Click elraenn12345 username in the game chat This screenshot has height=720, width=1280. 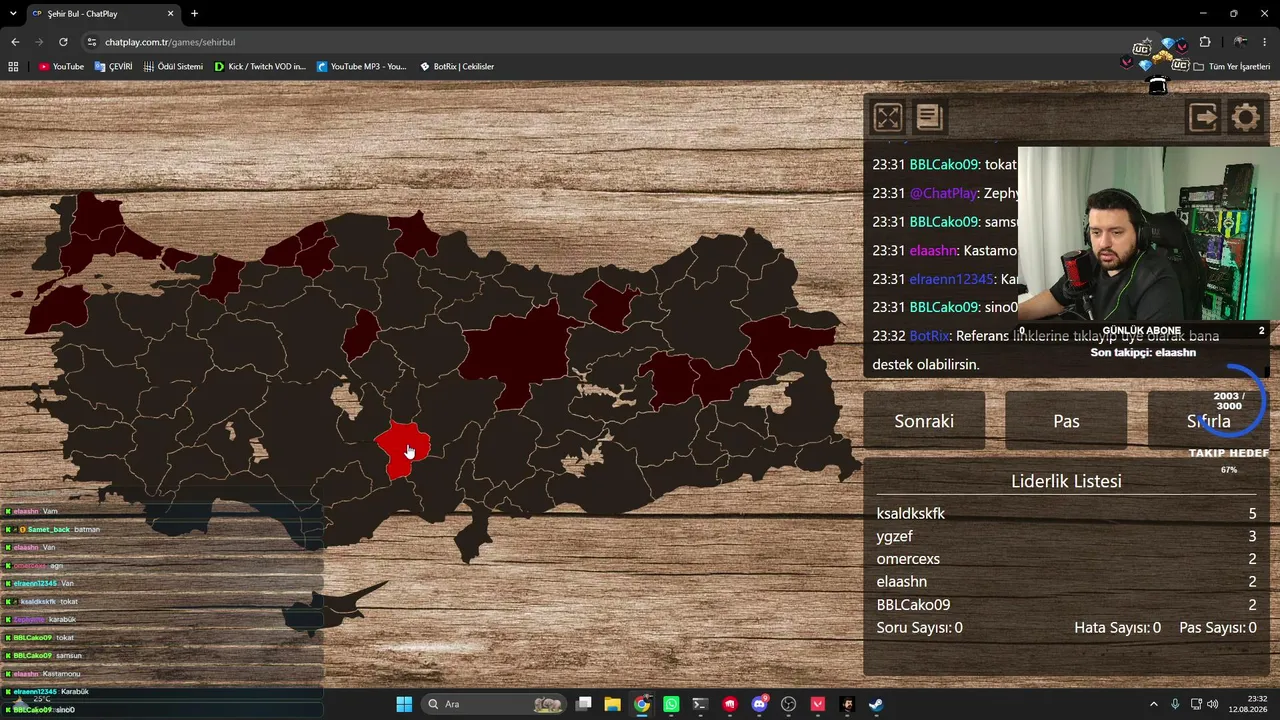[x=951, y=279]
